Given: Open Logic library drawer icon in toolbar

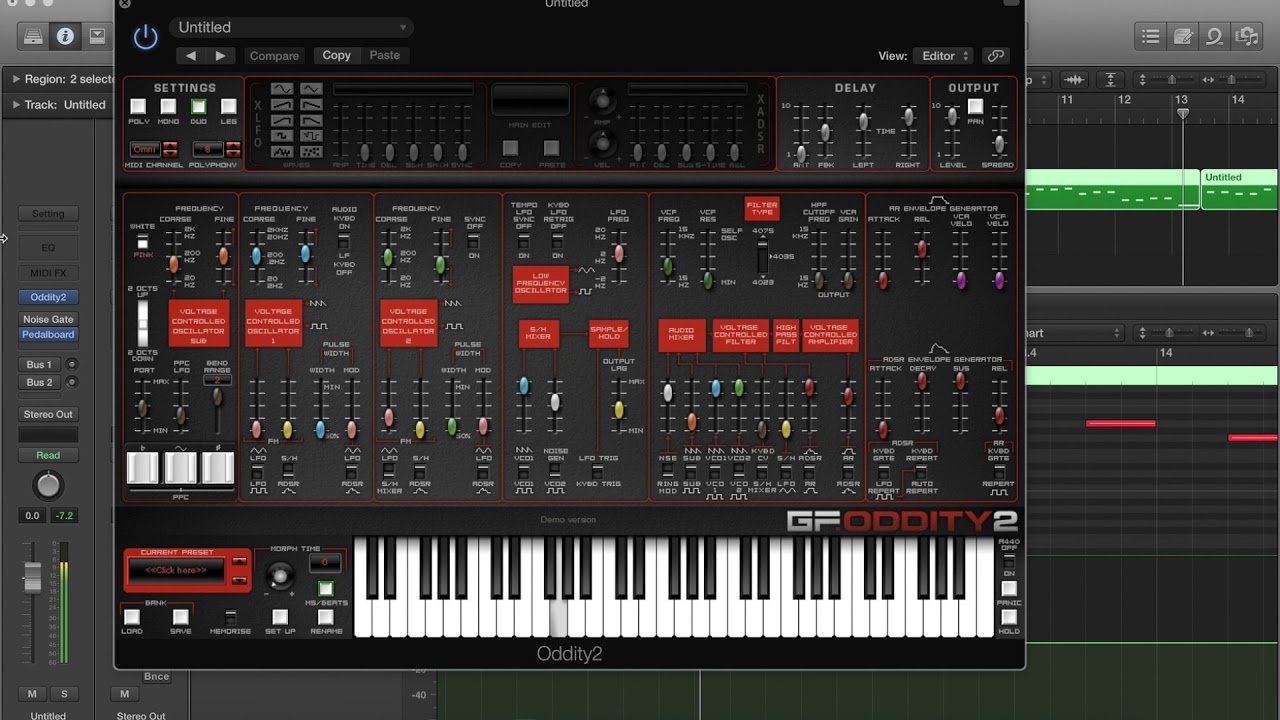Looking at the screenshot, I should click(33, 36).
